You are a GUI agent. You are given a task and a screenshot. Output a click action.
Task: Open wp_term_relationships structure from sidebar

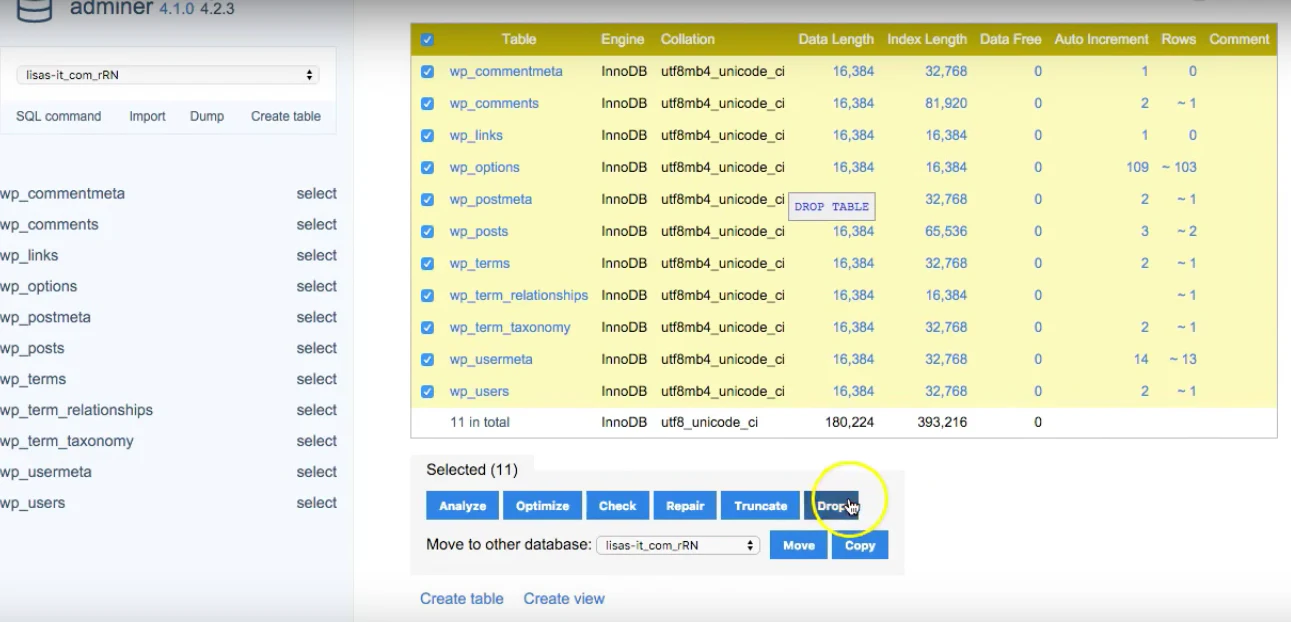coord(77,411)
